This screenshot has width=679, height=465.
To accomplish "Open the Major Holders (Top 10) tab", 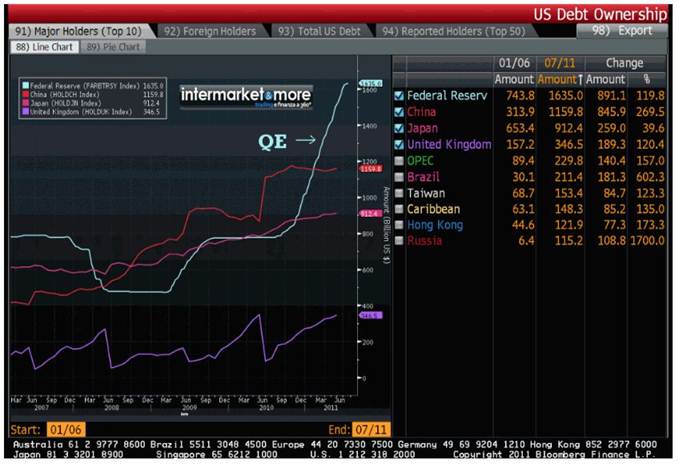I will point(79,31).
